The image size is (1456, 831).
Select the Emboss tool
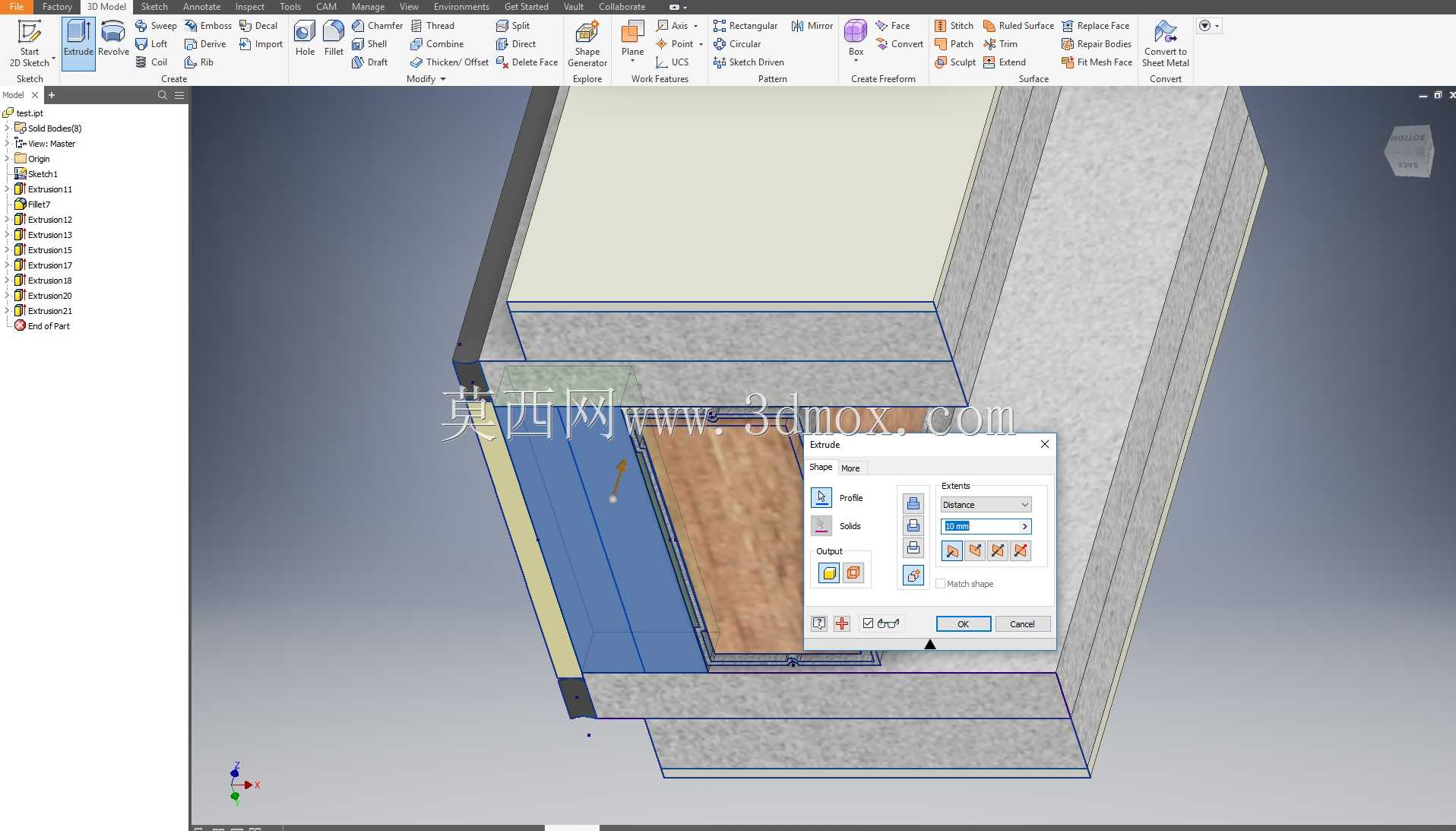[x=208, y=26]
